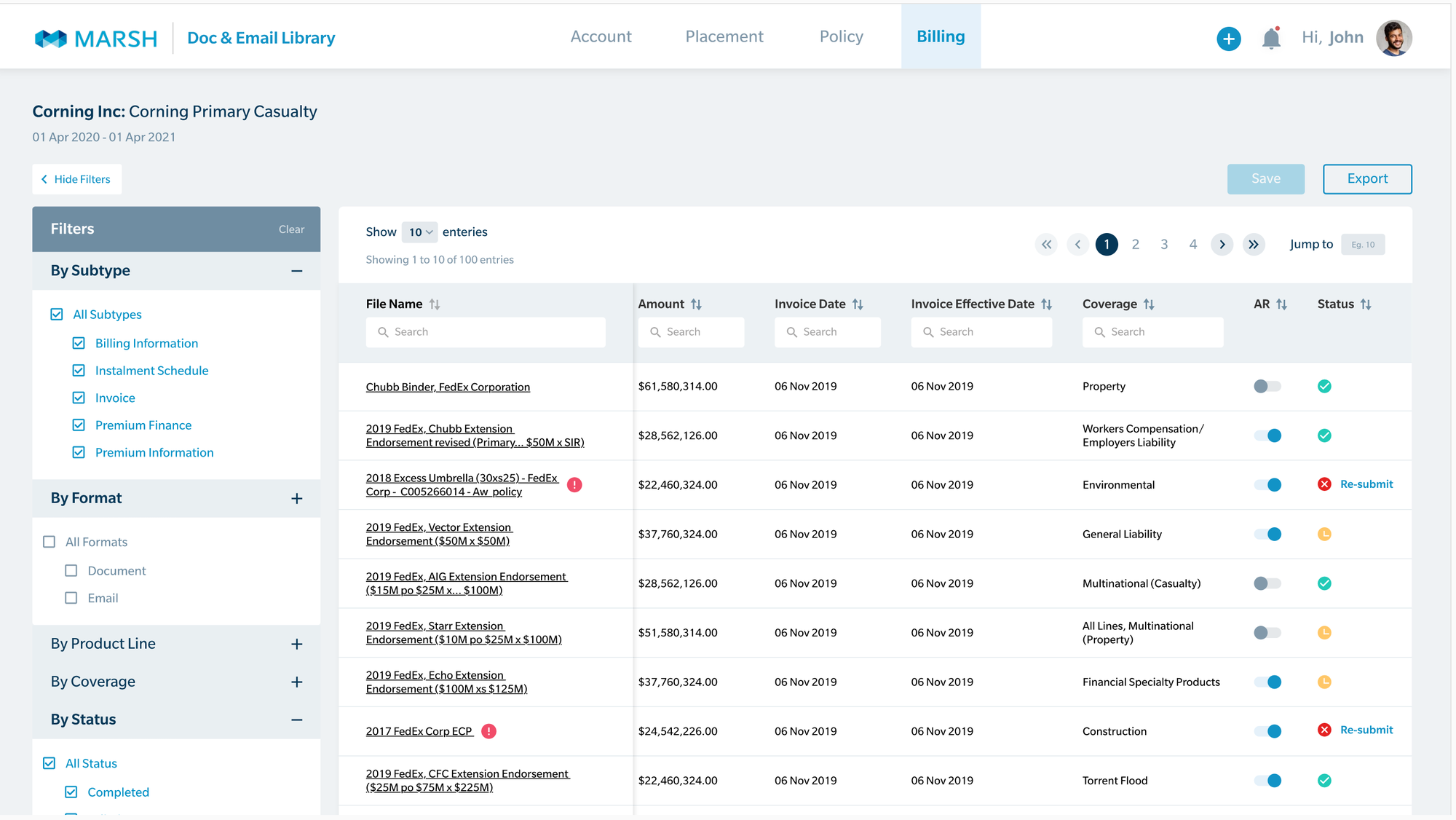Image resolution: width=1456 pixels, height=820 pixels.
Task: Sort table by File Name arrows
Action: coord(435,304)
